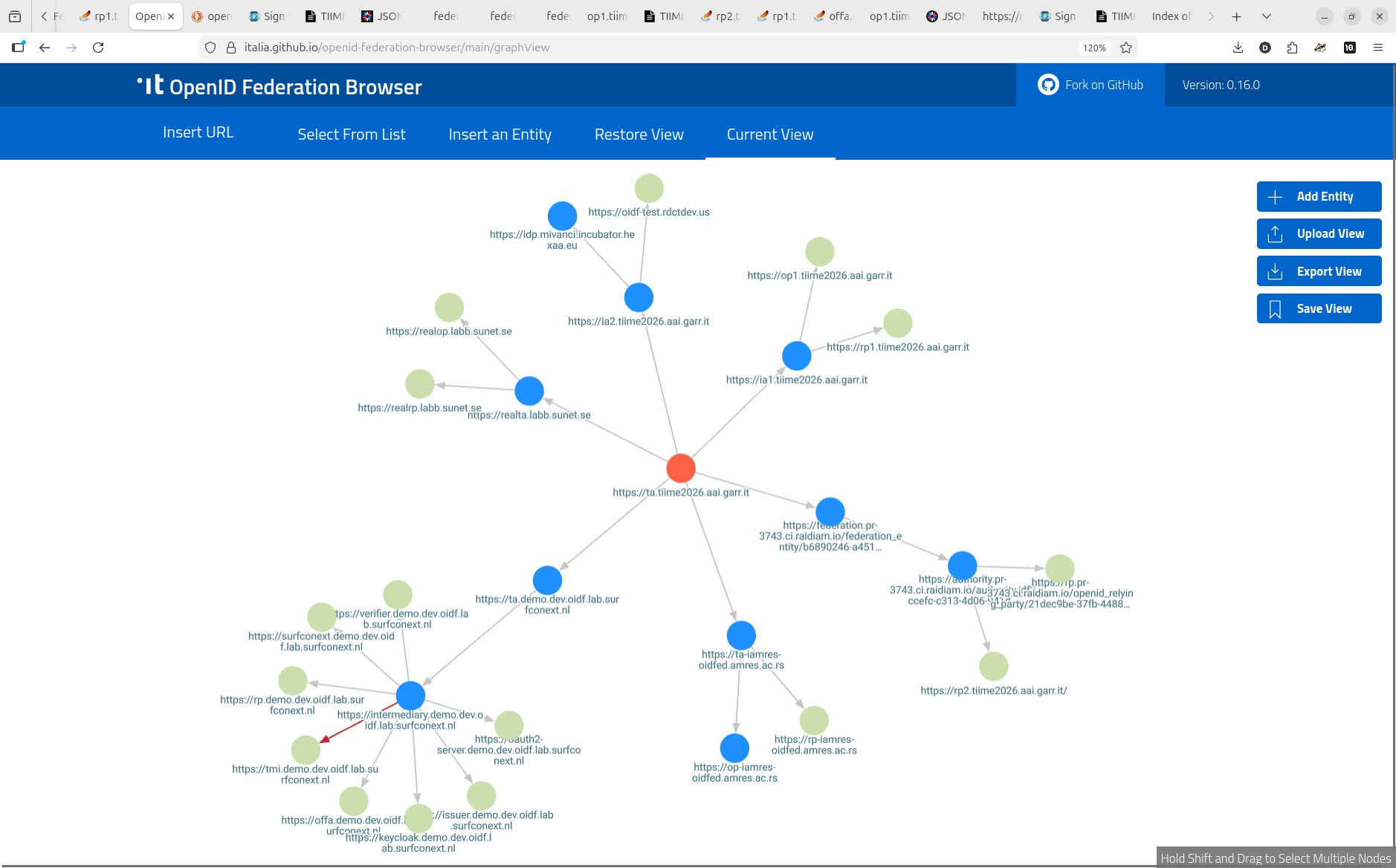The image size is (1396, 868).
Task: Open the list all tabs chevron
Action: pyautogui.click(x=1265, y=16)
